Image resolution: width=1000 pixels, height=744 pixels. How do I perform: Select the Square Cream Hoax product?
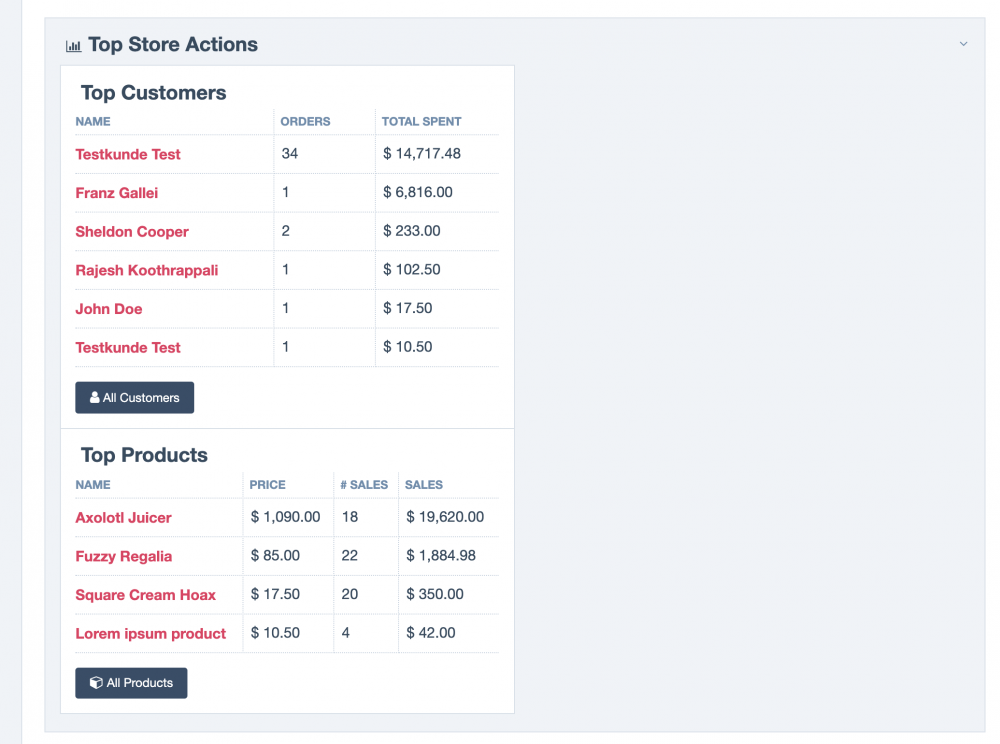point(146,595)
